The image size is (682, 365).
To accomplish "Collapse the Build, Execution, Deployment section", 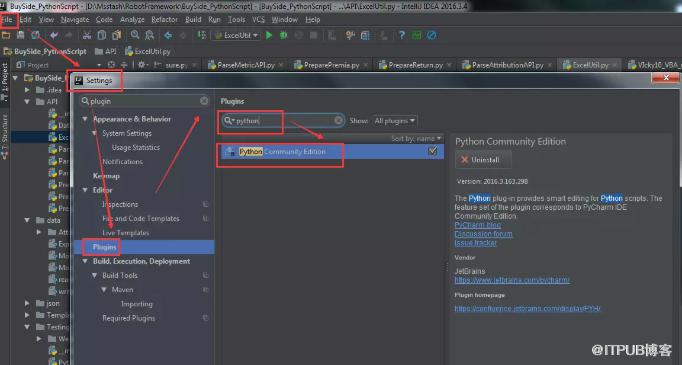I will point(85,261).
